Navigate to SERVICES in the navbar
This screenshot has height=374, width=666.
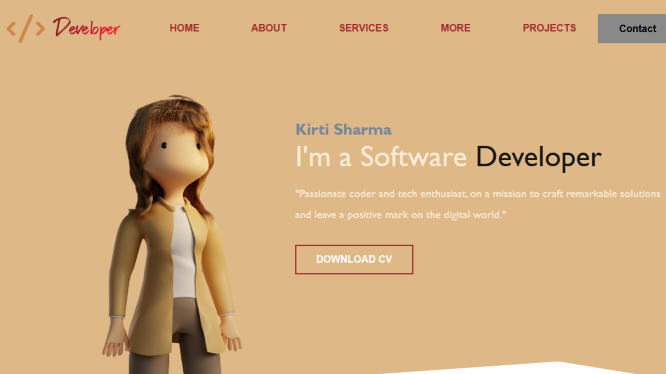[364, 28]
